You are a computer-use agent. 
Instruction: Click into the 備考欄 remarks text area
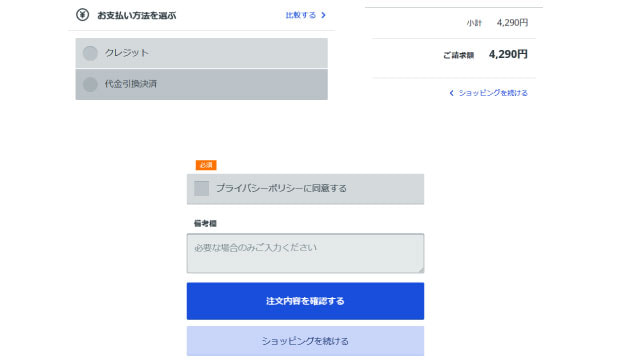pyautogui.click(x=305, y=253)
